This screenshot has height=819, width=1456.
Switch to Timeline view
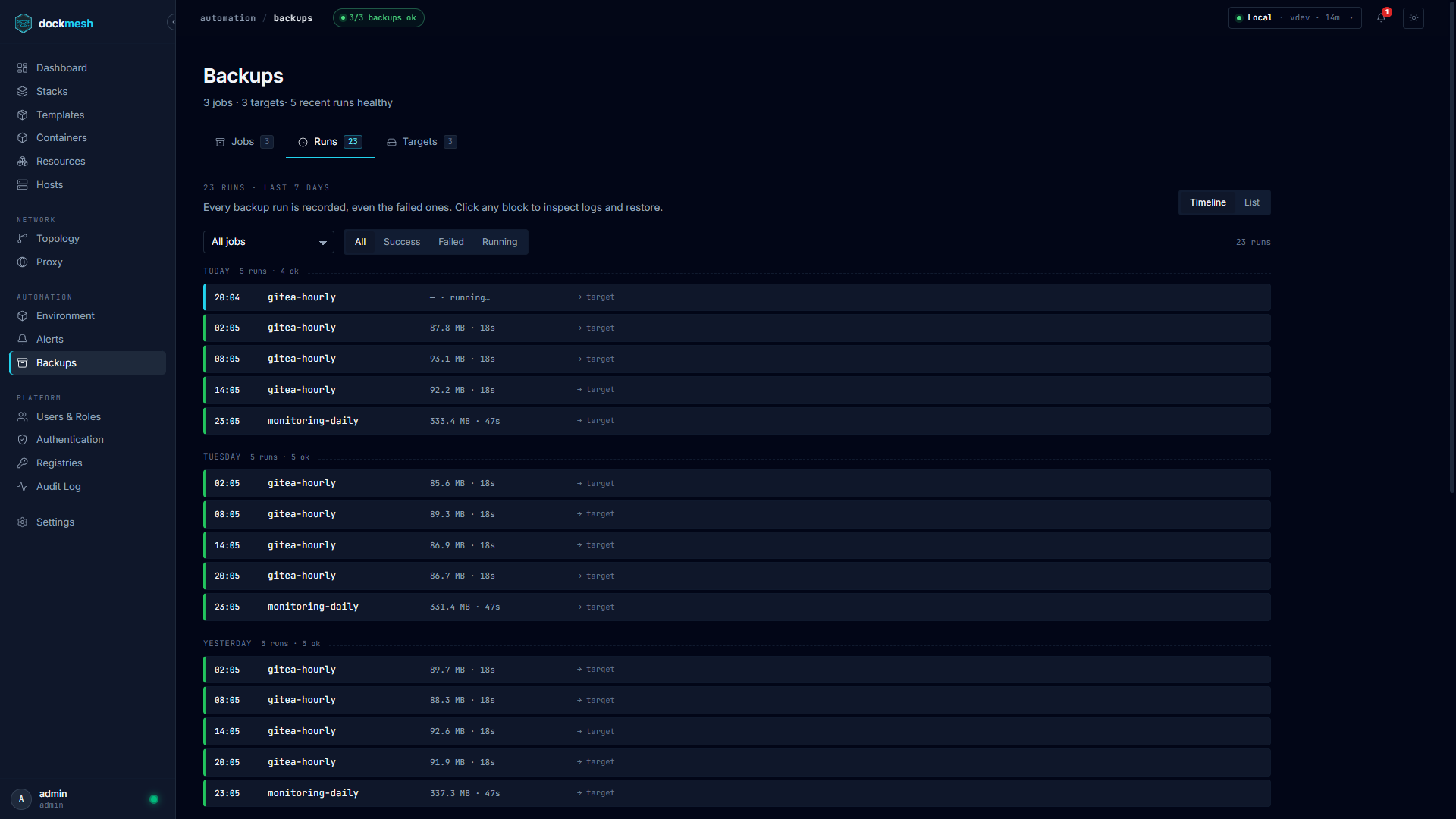point(1207,202)
